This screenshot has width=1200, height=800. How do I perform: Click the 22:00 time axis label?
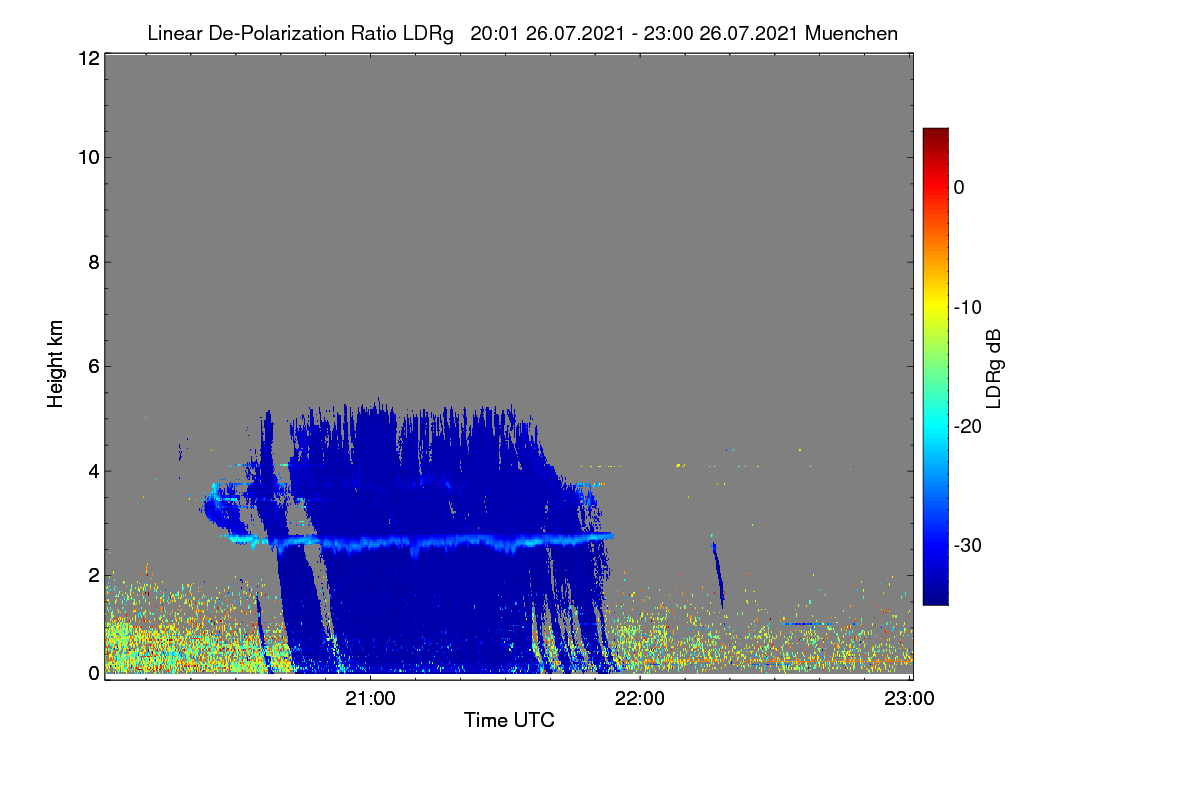[x=640, y=698]
